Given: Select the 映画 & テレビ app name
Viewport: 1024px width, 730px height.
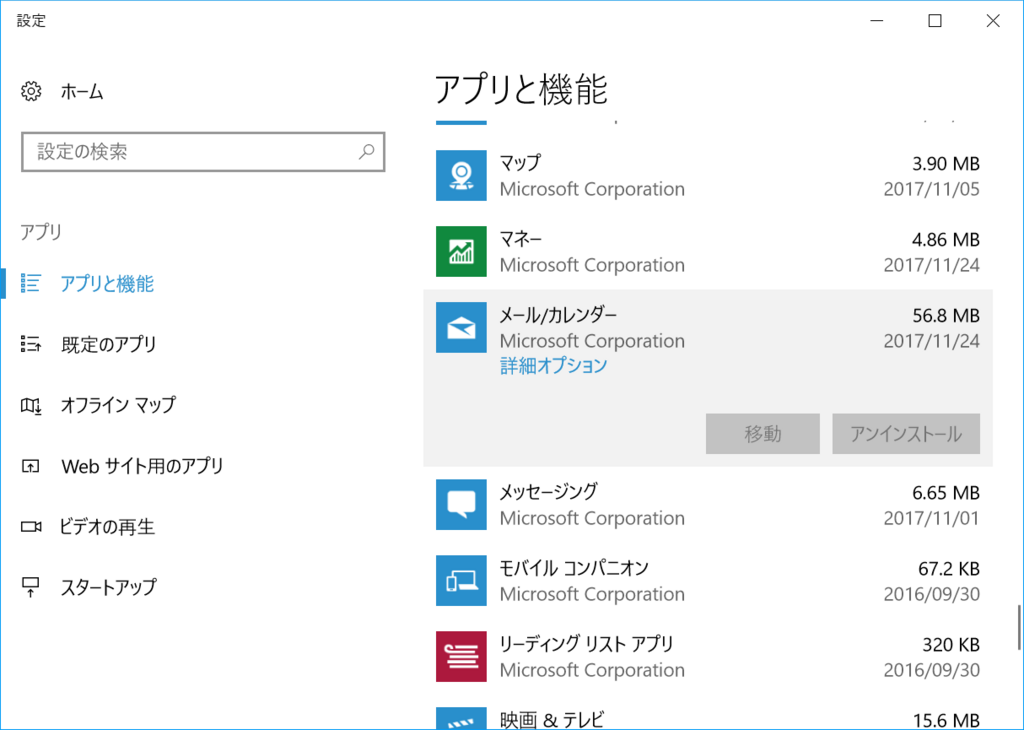Looking at the screenshot, I should click(x=552, y=720).
